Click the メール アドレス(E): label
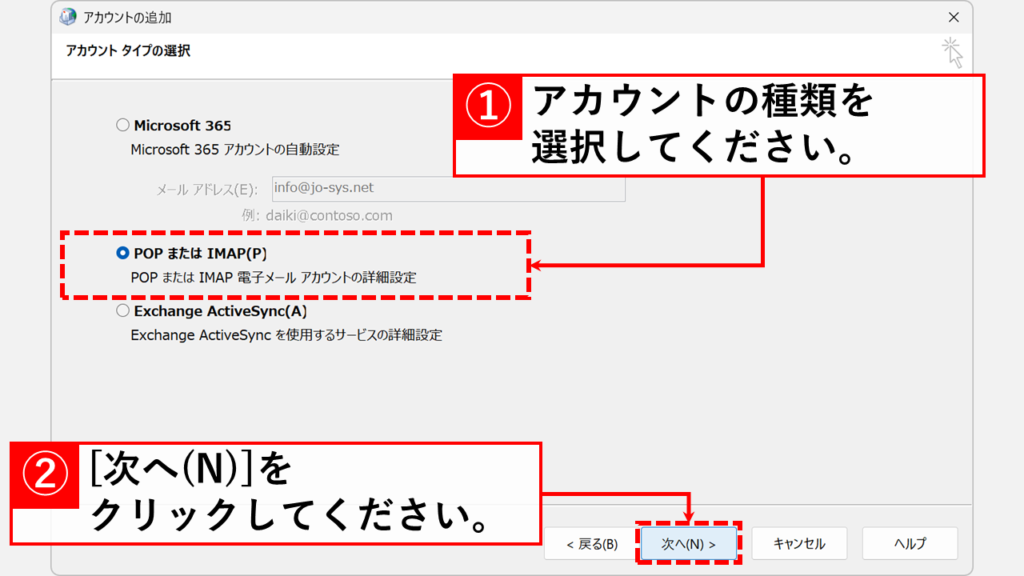1024x576 pixels. [x=206, y=189]
